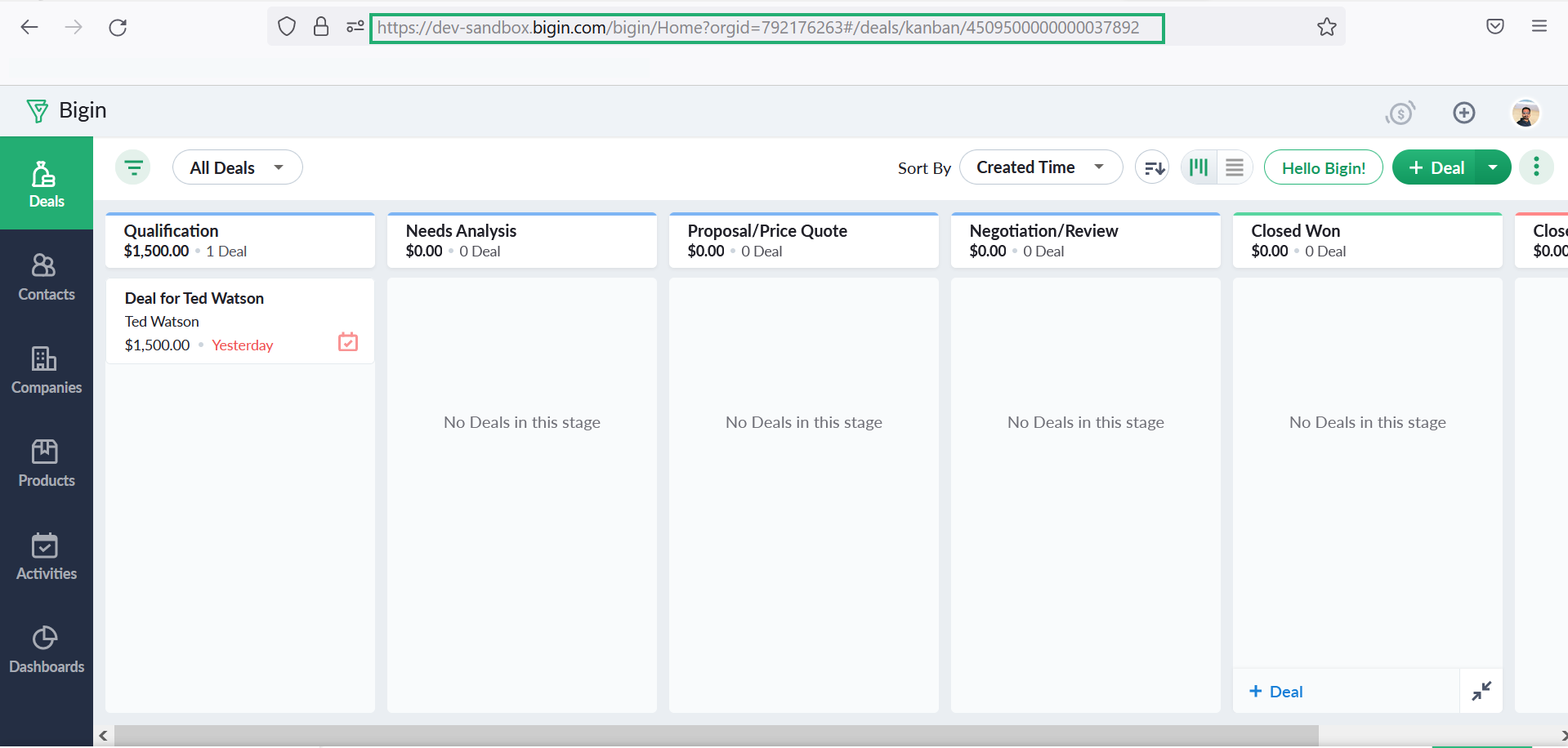Click the Hello Bigin! button
The height and width of the screenshot is (748, 1568).
coord(1323,167)
